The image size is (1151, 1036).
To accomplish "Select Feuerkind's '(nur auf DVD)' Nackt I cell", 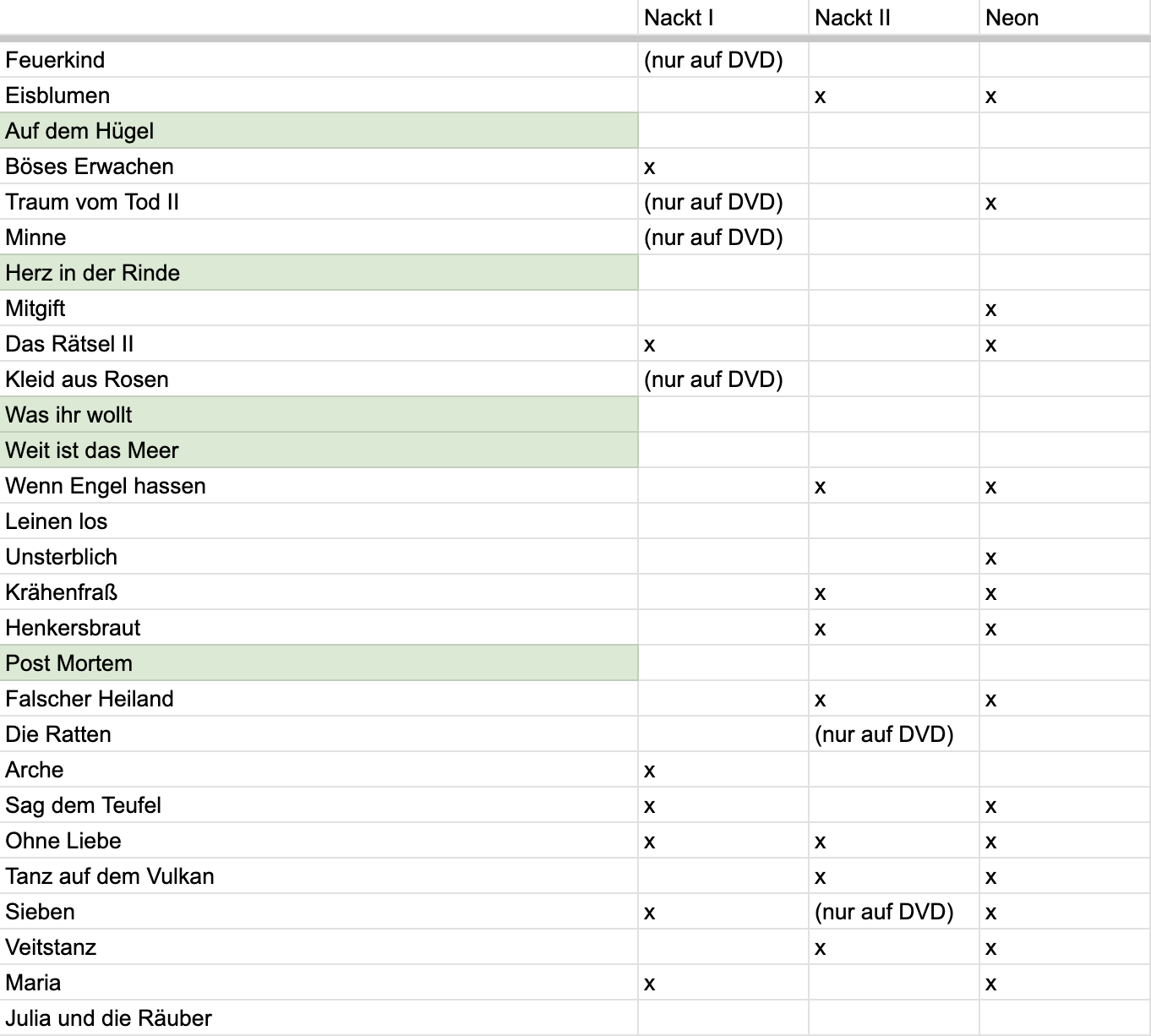I will coord(723,60).
